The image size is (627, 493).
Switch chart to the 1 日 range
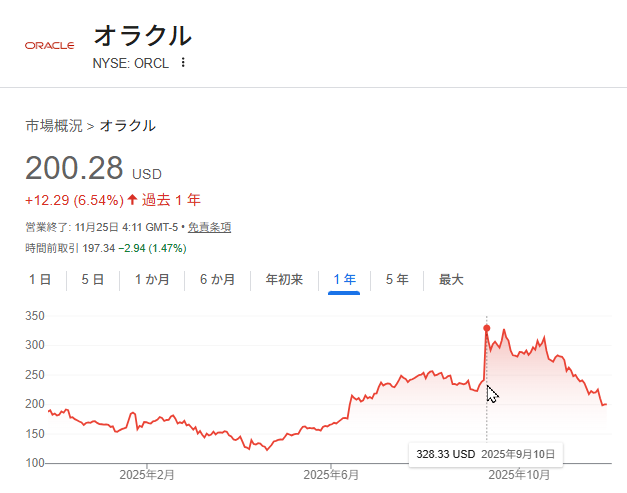click(x=40, y=280)
